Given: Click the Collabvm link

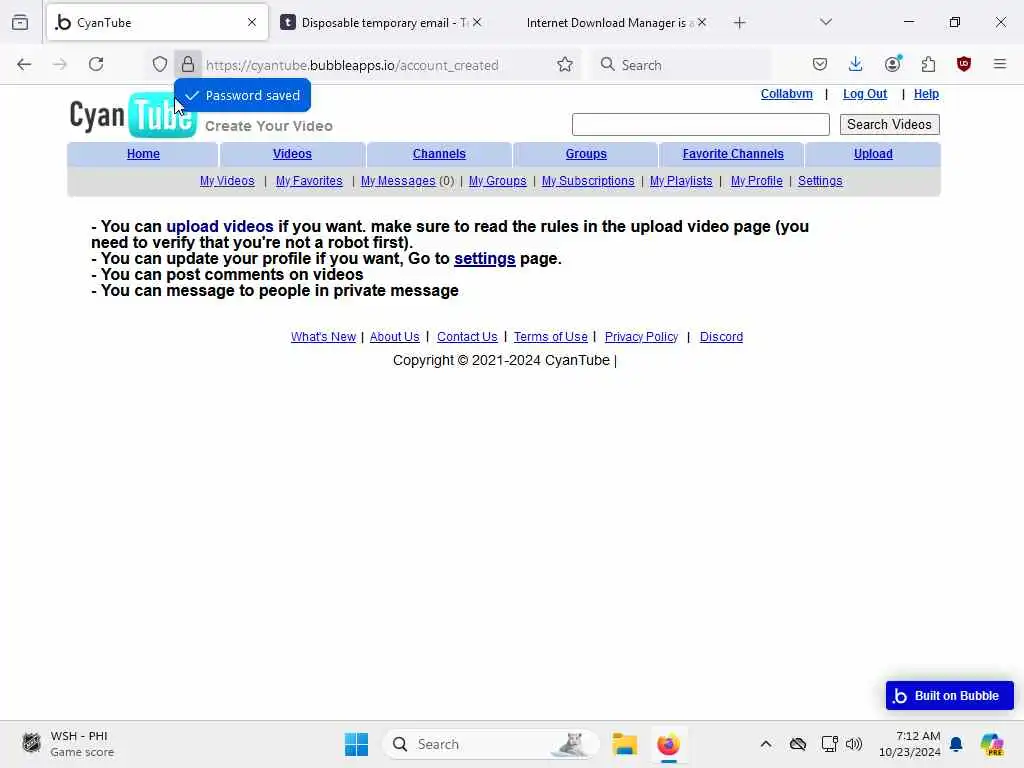Looking at the screenshot, I should (x=786, y=94).
